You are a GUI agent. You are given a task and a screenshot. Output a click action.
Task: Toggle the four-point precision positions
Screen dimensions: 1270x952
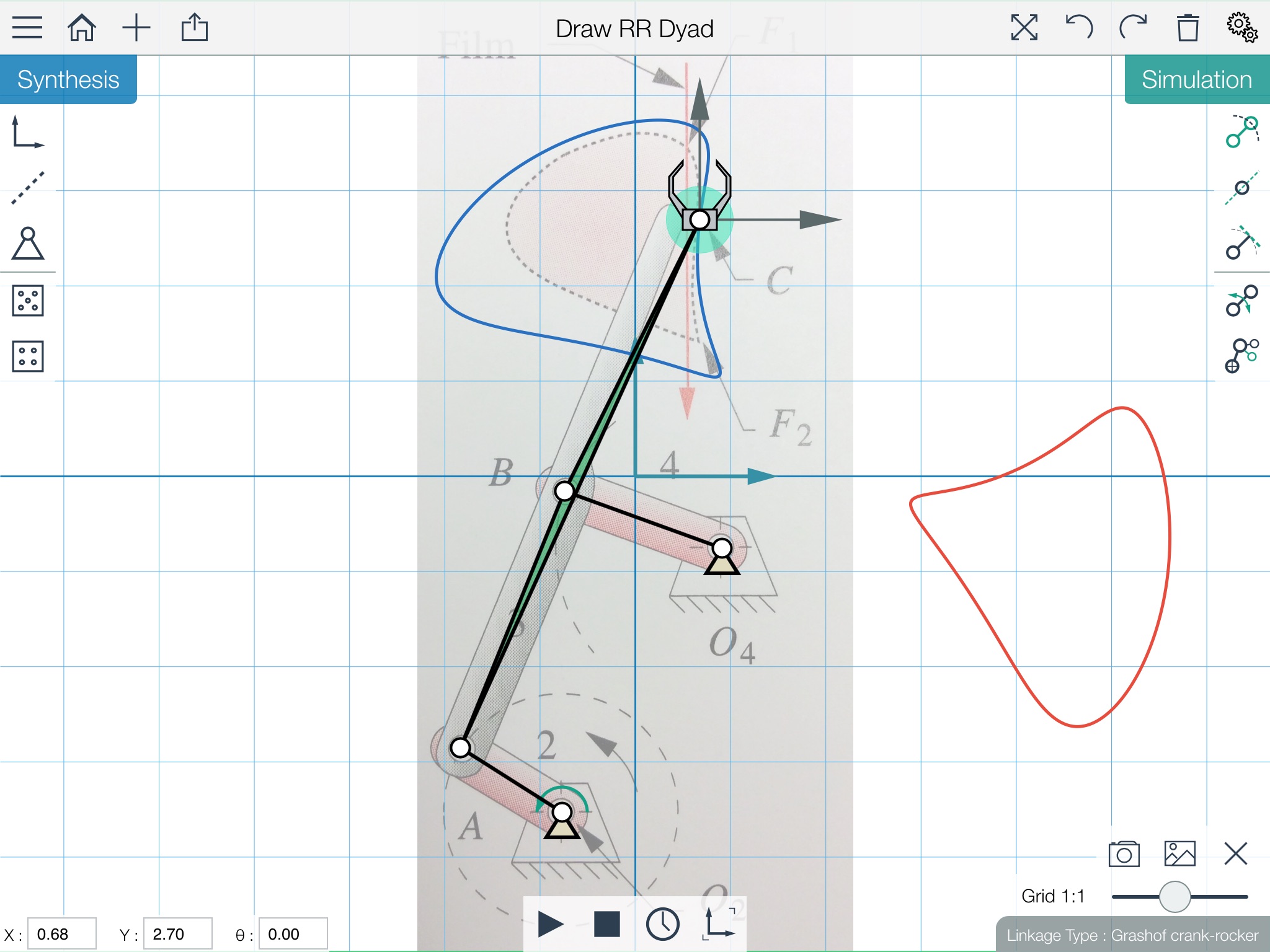click(x=28, y=356)
